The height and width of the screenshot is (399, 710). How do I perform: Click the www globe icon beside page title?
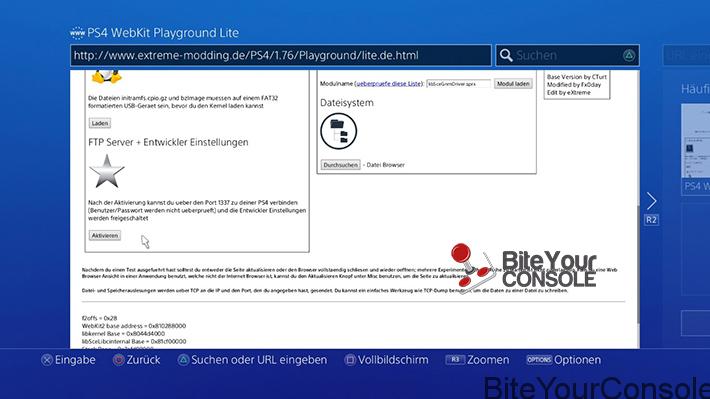point(77,33)
